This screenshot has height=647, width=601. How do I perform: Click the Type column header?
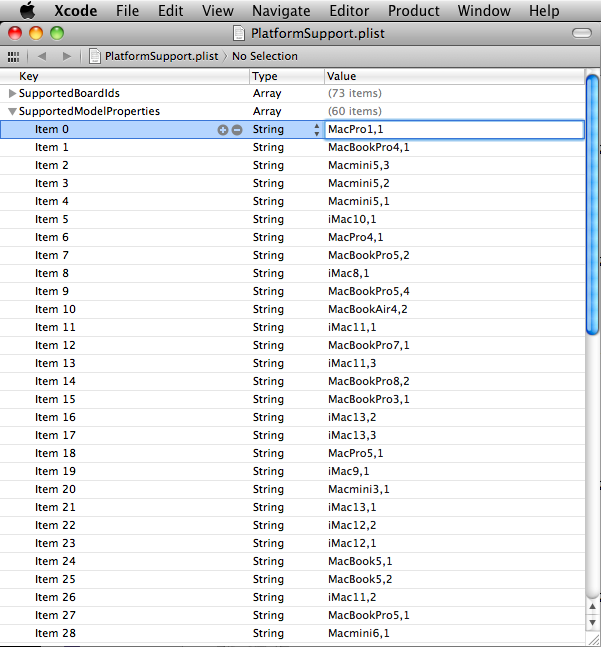(x=287, y=76)
